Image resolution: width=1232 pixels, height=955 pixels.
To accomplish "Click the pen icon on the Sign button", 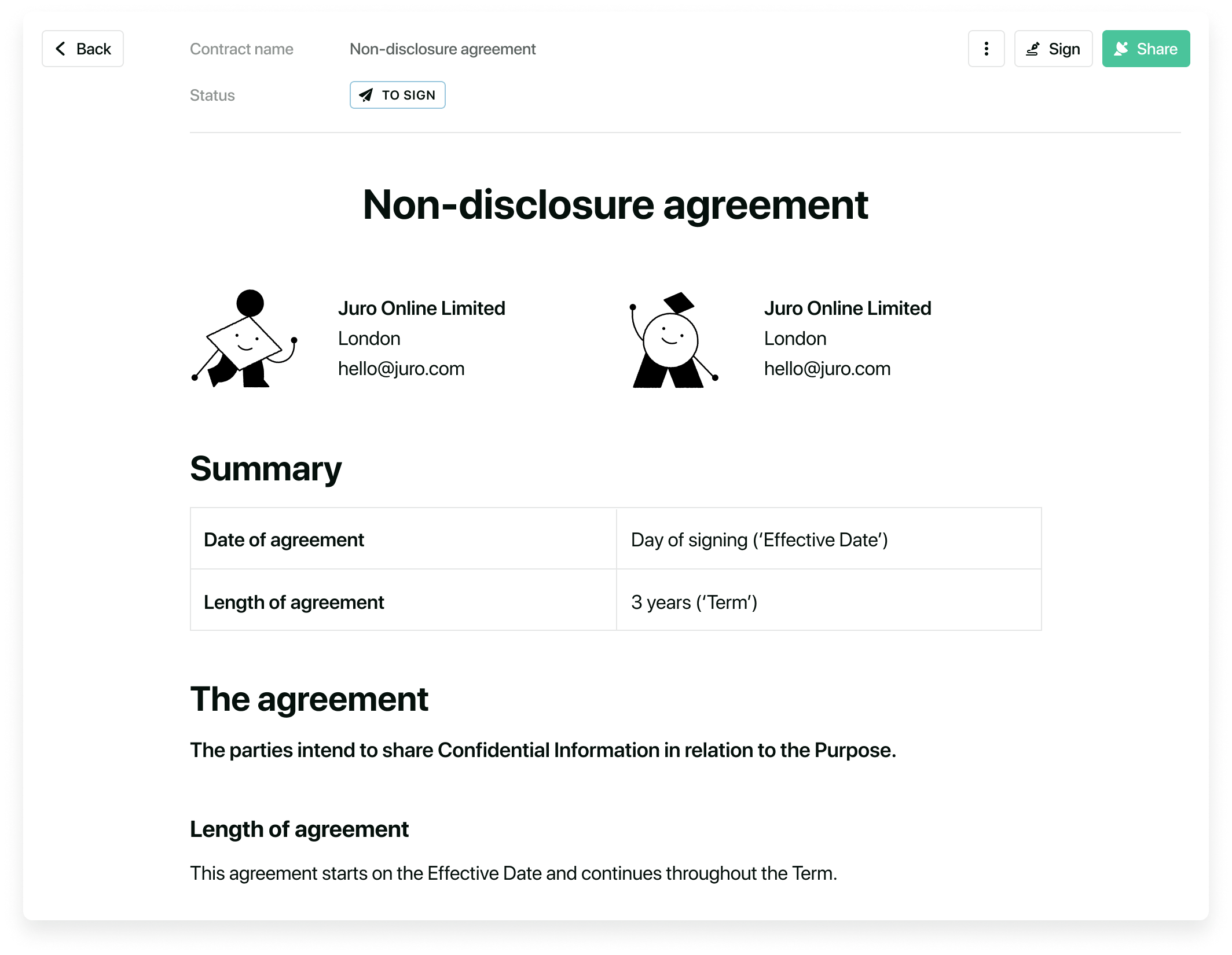I will (x=1032, y=49).
